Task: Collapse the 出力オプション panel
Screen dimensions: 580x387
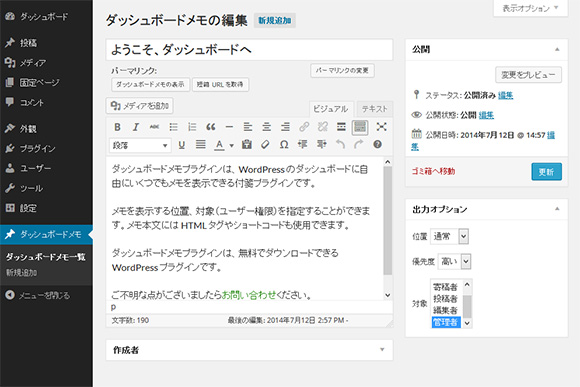Action: click(x=557, y=209)
